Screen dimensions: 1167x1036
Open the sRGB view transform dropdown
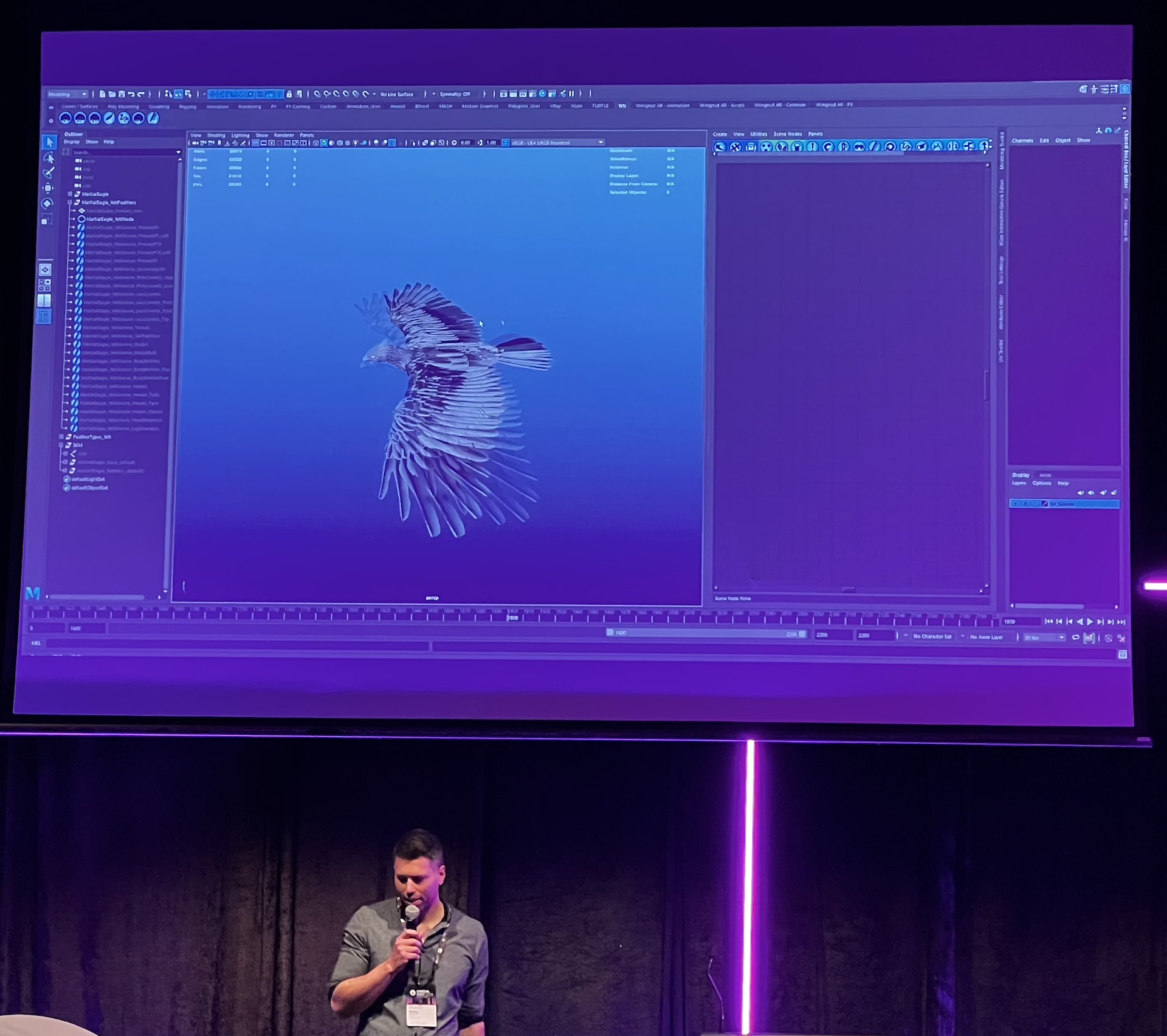click(x=556, y=143)
